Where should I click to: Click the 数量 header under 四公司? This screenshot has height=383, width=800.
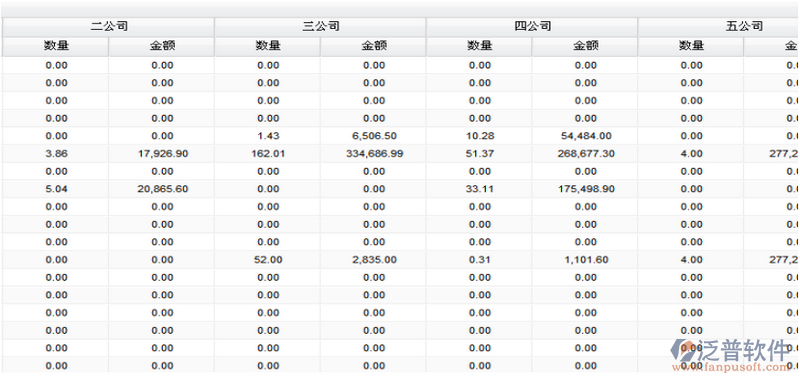coord(479,46)
